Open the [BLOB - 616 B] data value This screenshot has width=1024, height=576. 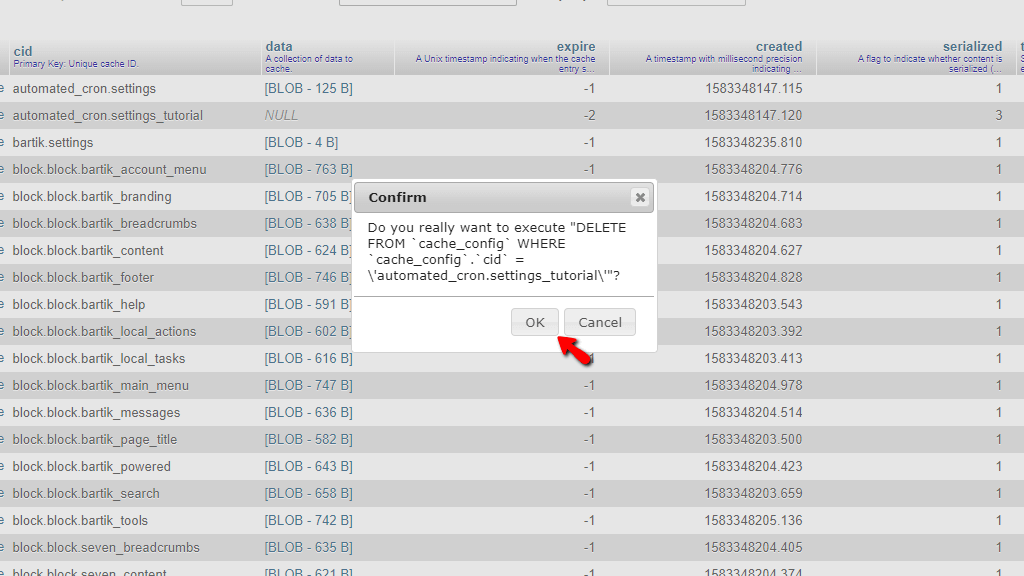308,359
